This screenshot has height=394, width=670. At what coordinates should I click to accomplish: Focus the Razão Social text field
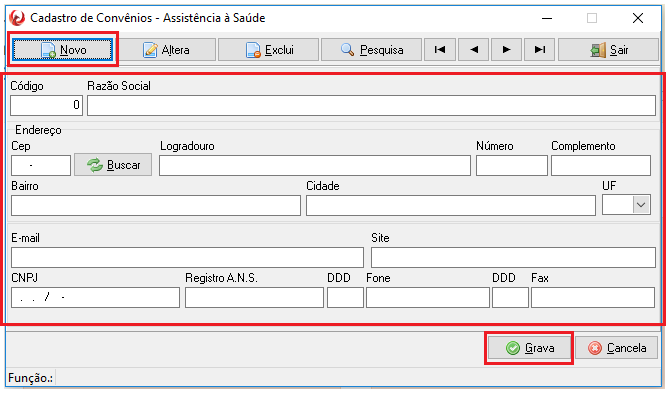click(x=371, y=105)
